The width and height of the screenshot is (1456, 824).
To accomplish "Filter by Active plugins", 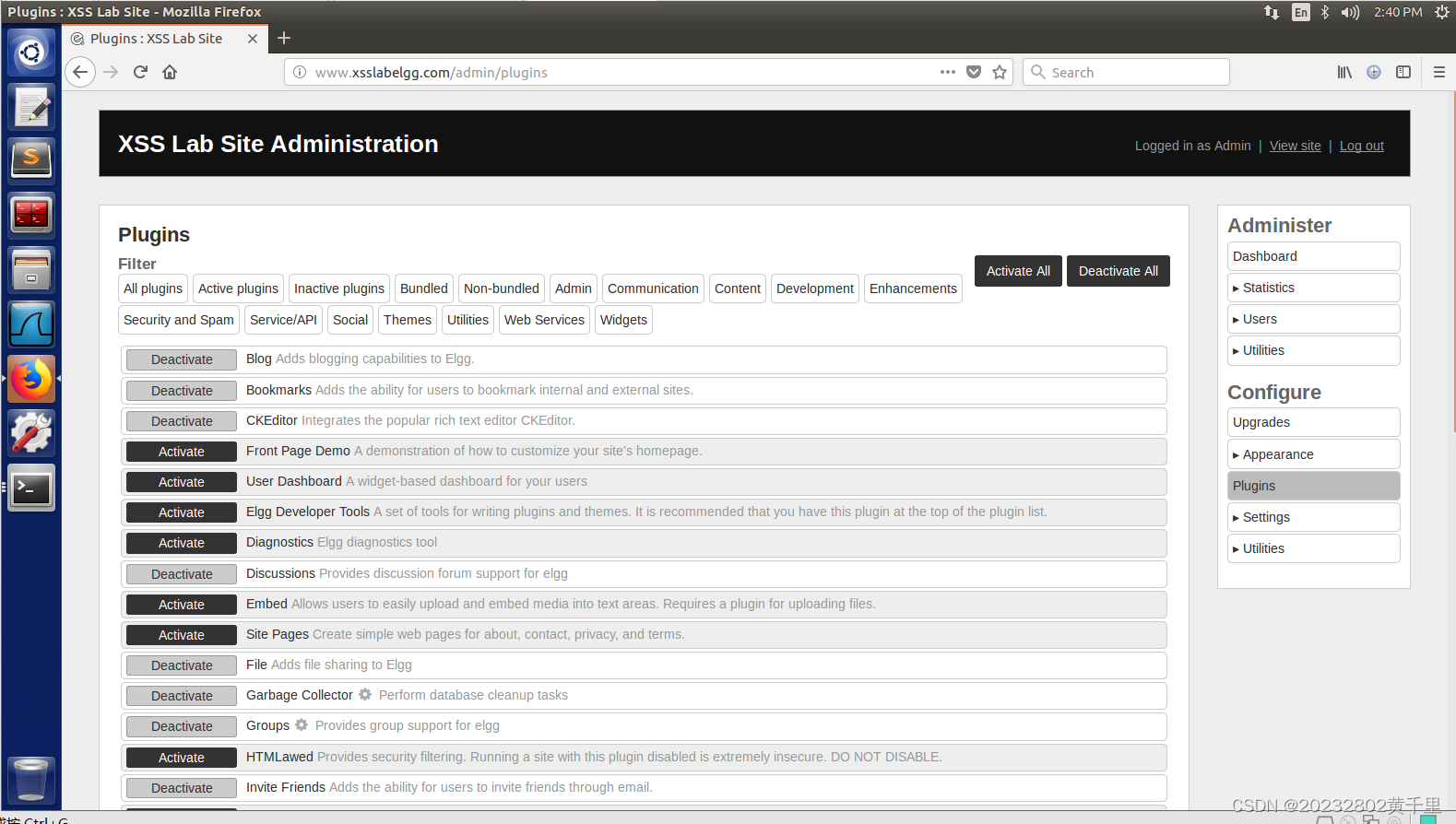I will click(238, 288).
